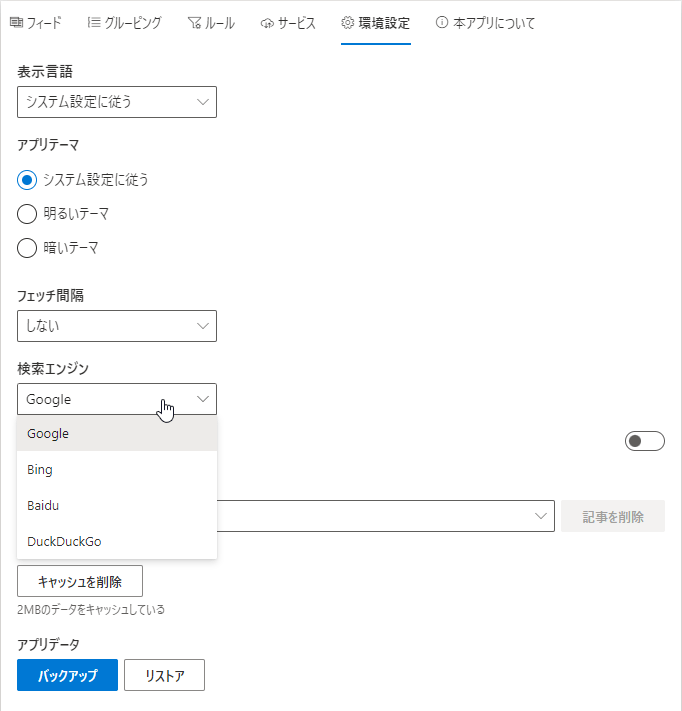
Task: Open the ルール tab
Action: (x=211, y=23)
